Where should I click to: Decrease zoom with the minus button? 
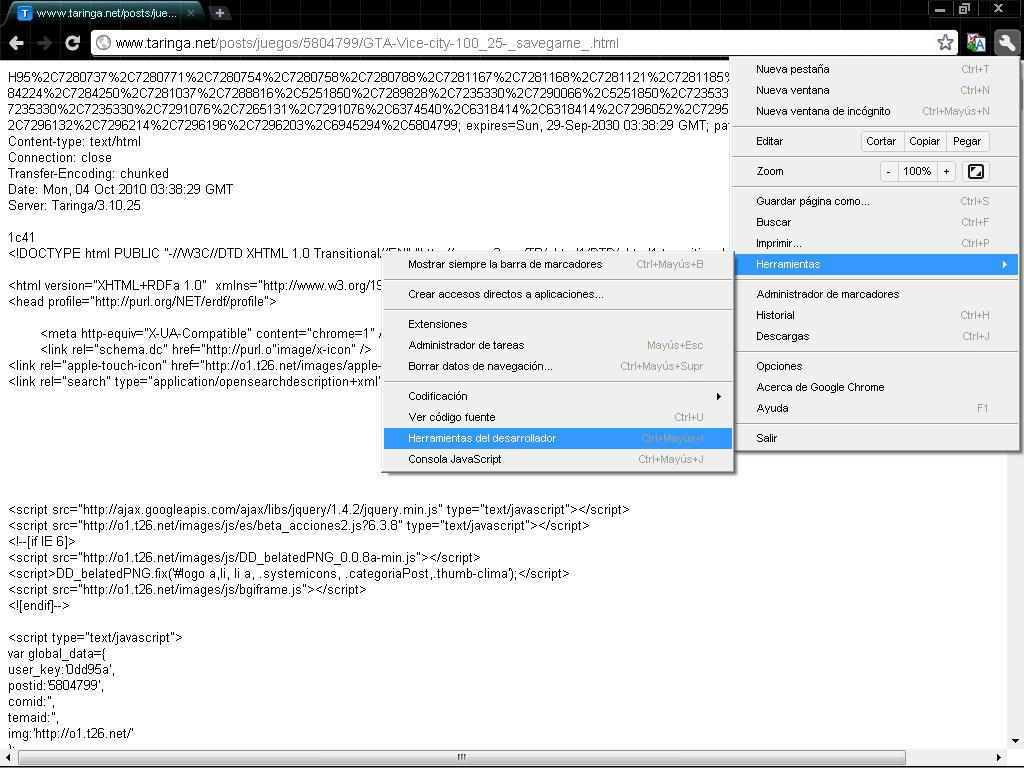point(888,171)
